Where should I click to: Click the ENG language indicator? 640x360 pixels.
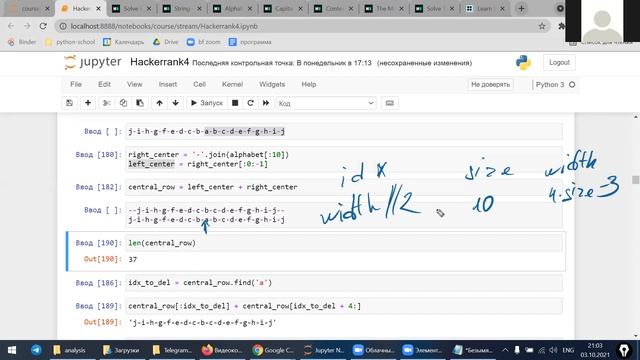coord(568,350)
